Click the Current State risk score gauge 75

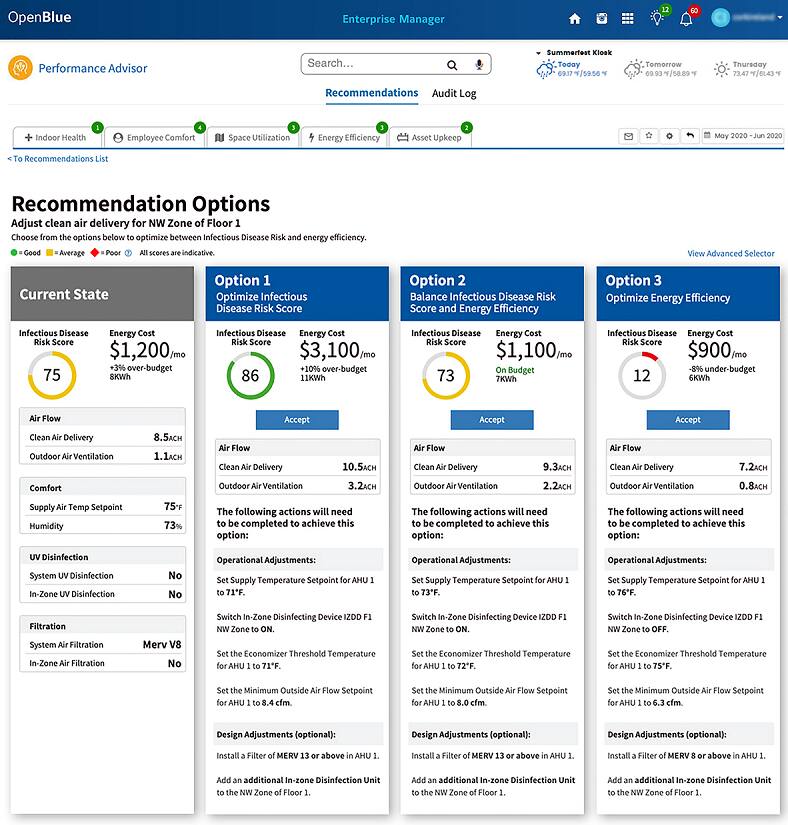pyautogui.click(x=52, y=375)
